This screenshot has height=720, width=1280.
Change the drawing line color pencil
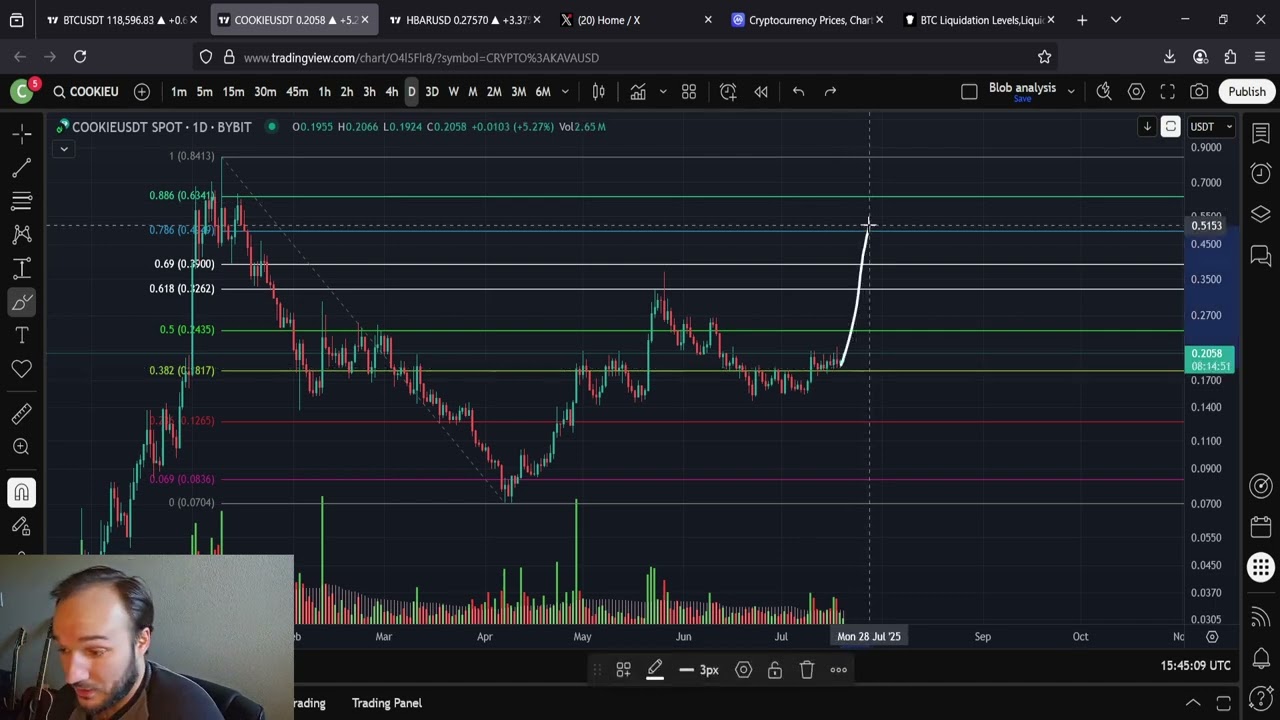point(655,670)
